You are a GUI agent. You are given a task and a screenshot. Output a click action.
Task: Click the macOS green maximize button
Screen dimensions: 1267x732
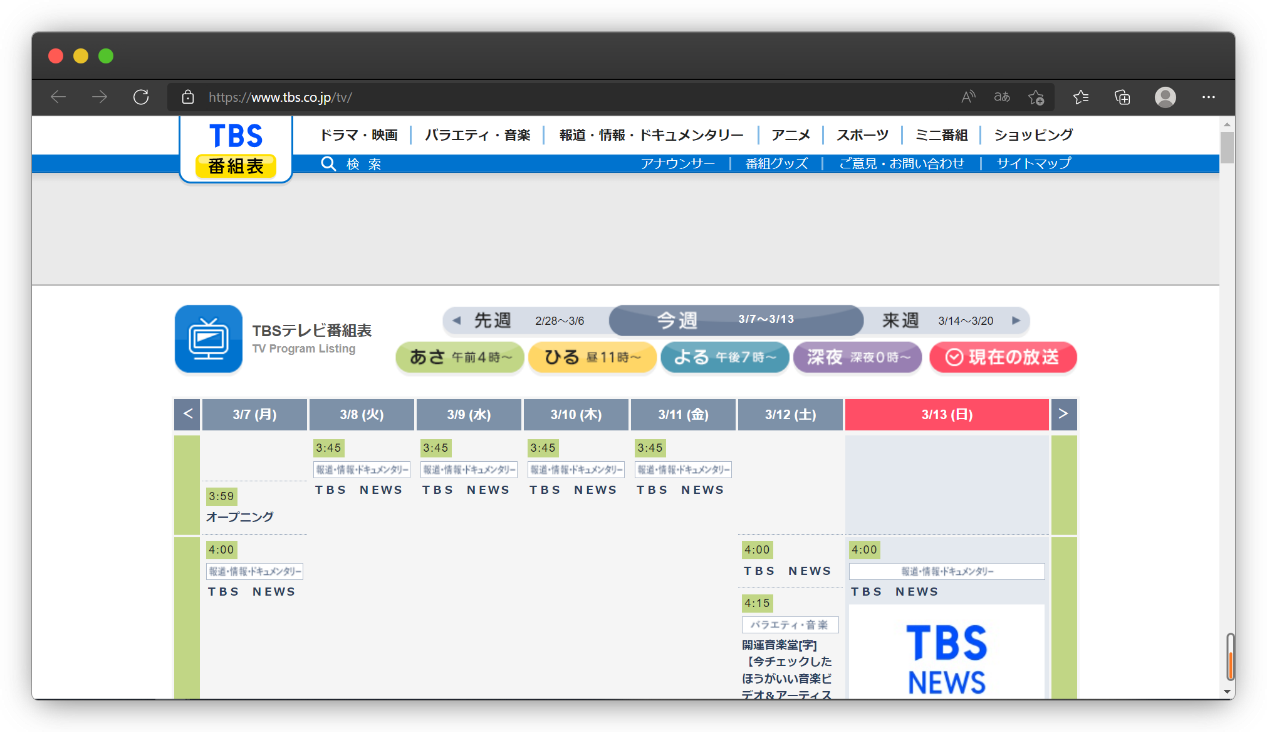[x=106, y=56]
